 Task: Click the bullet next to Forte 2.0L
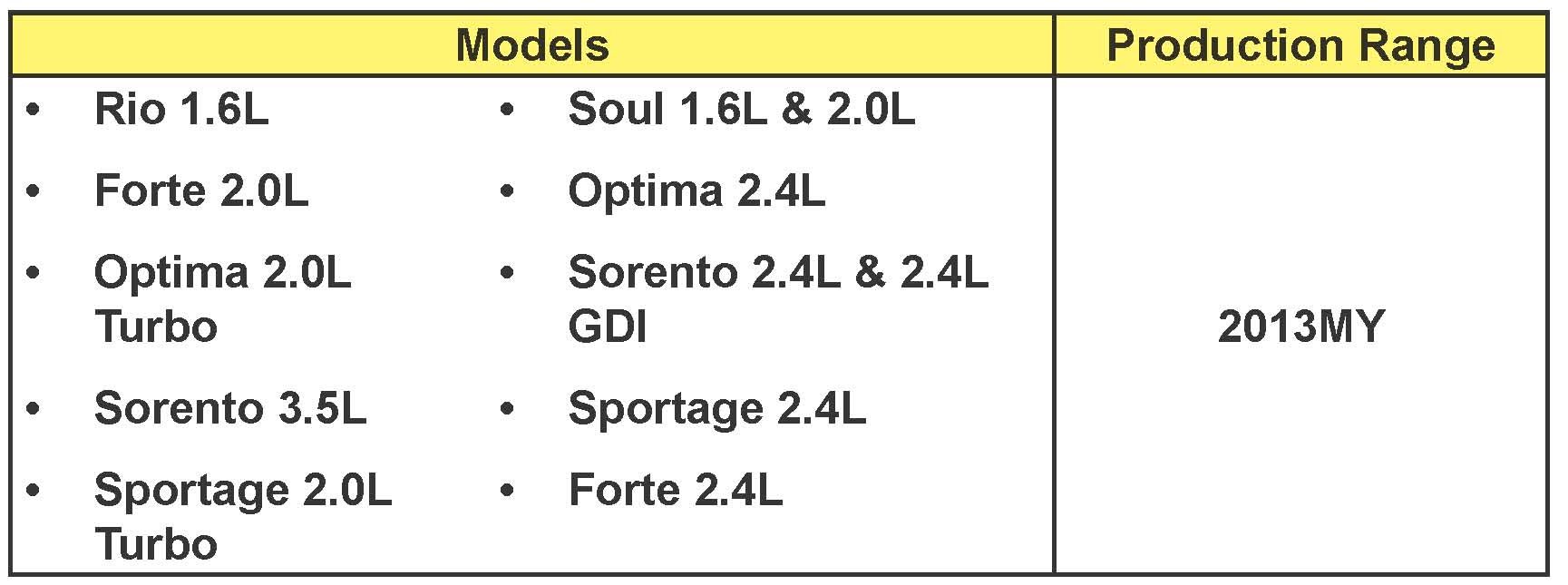click(34, 192)
